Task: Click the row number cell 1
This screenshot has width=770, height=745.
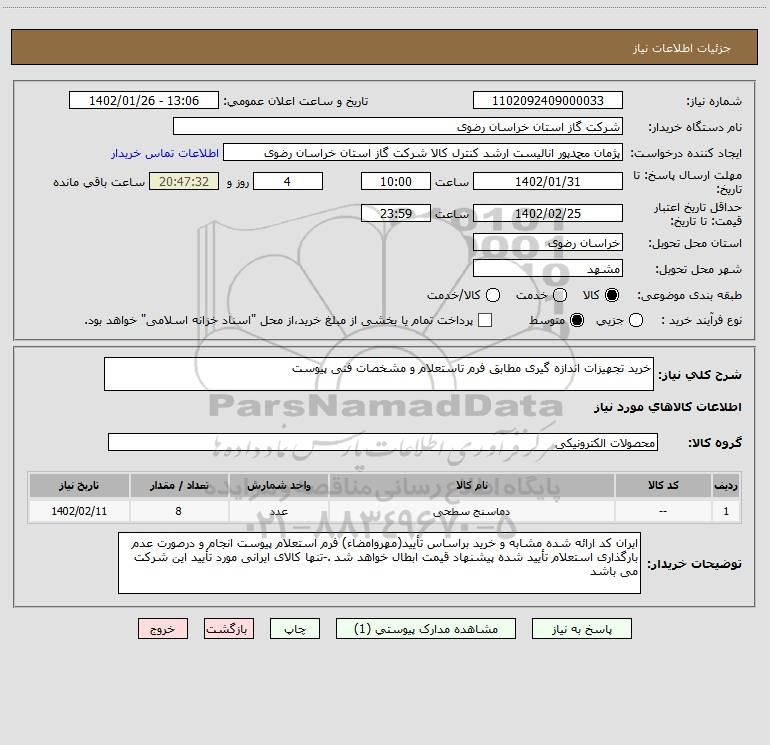Action: point(726,511)
